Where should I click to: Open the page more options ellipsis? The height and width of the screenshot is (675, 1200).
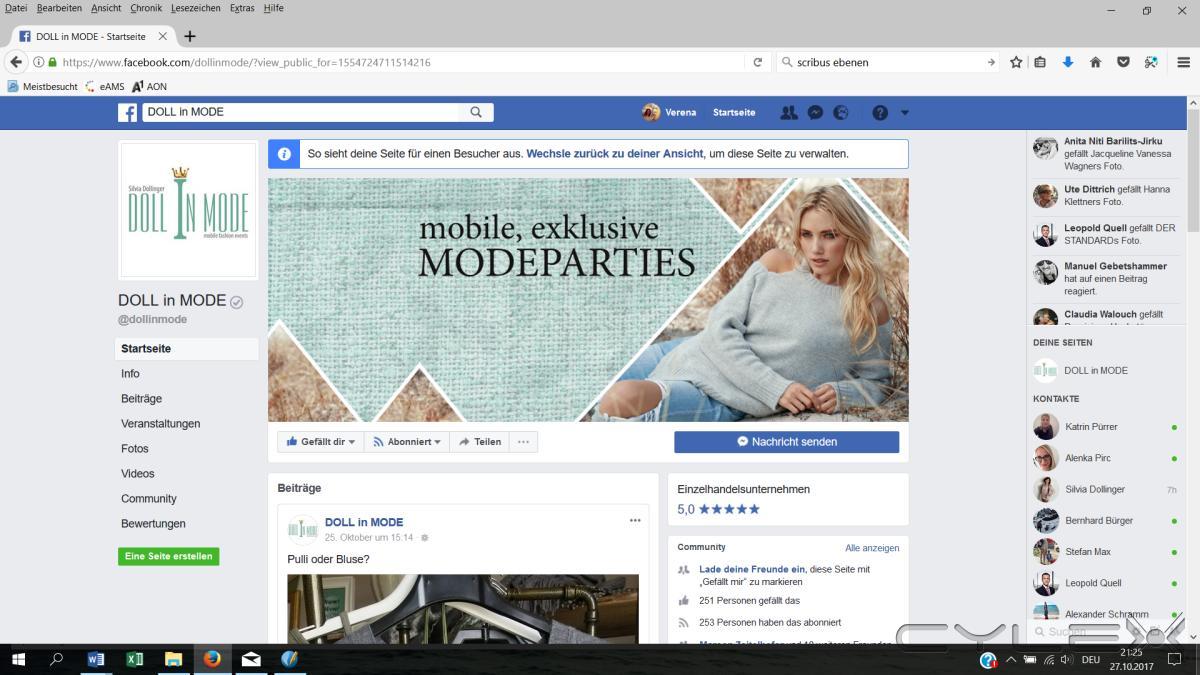523,442
